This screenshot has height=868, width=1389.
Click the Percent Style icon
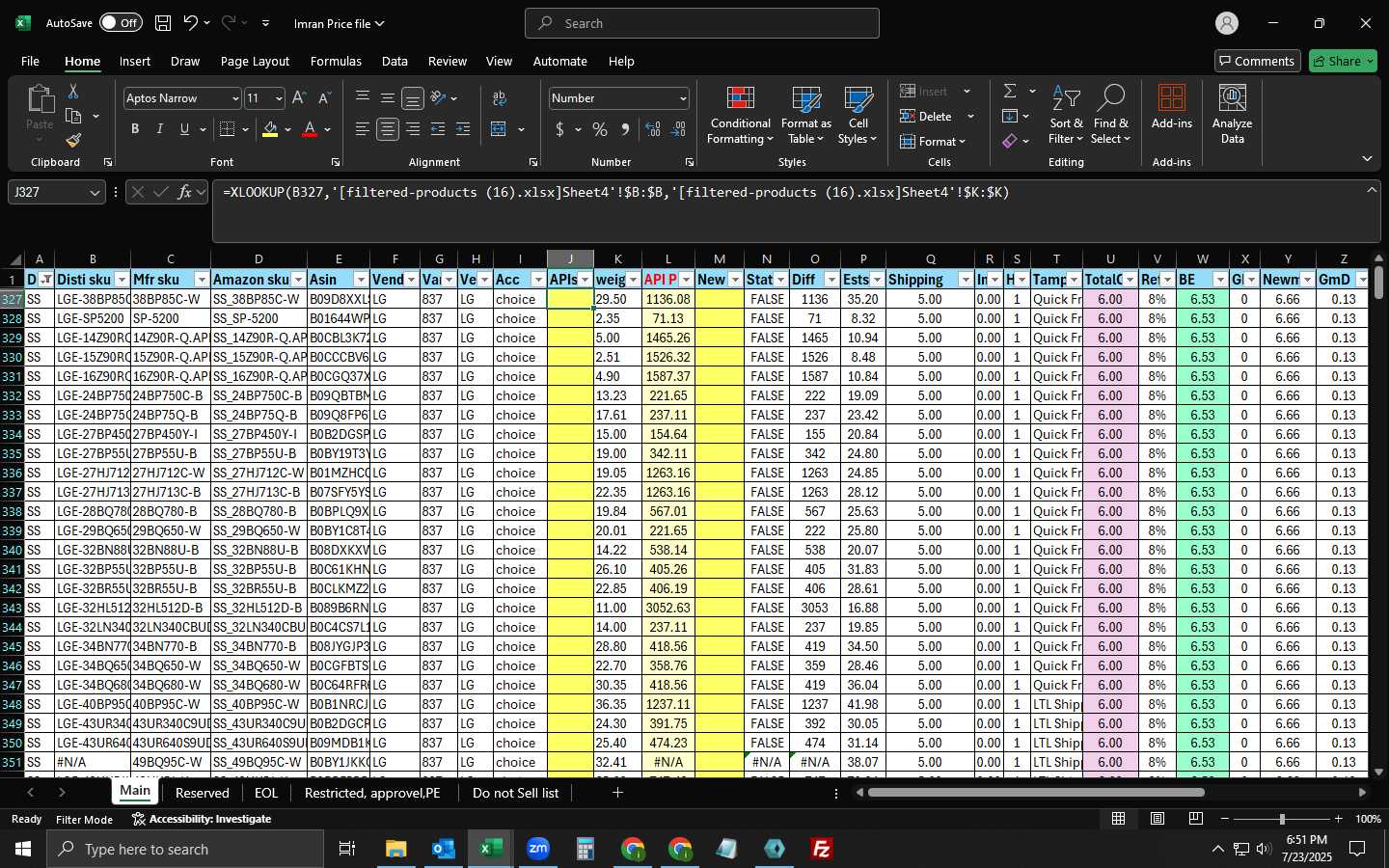click(600, 129)
